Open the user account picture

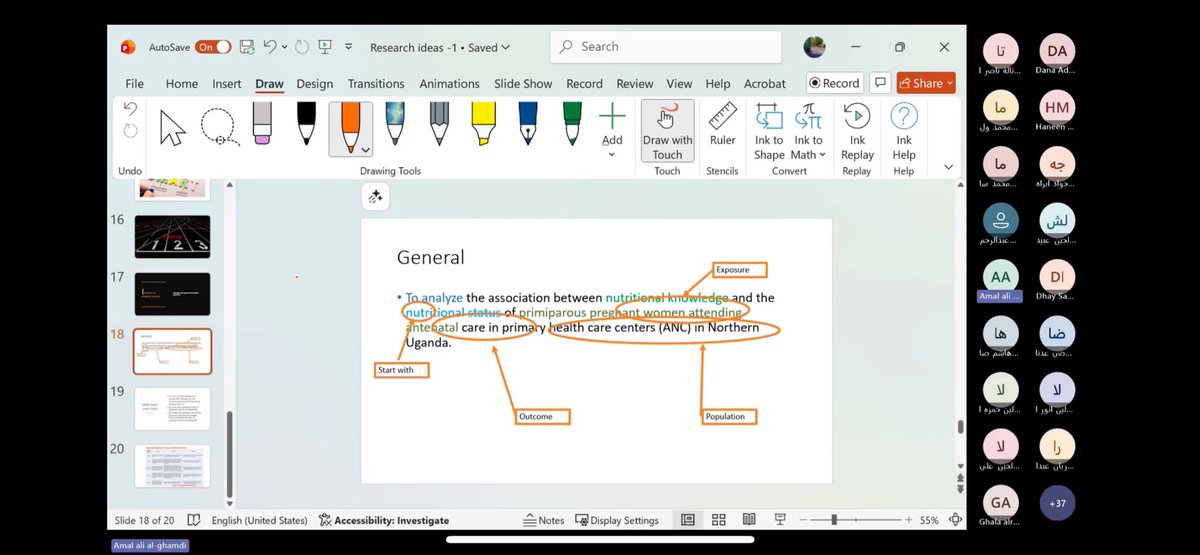pyautogui.click(x=815, y=47)
